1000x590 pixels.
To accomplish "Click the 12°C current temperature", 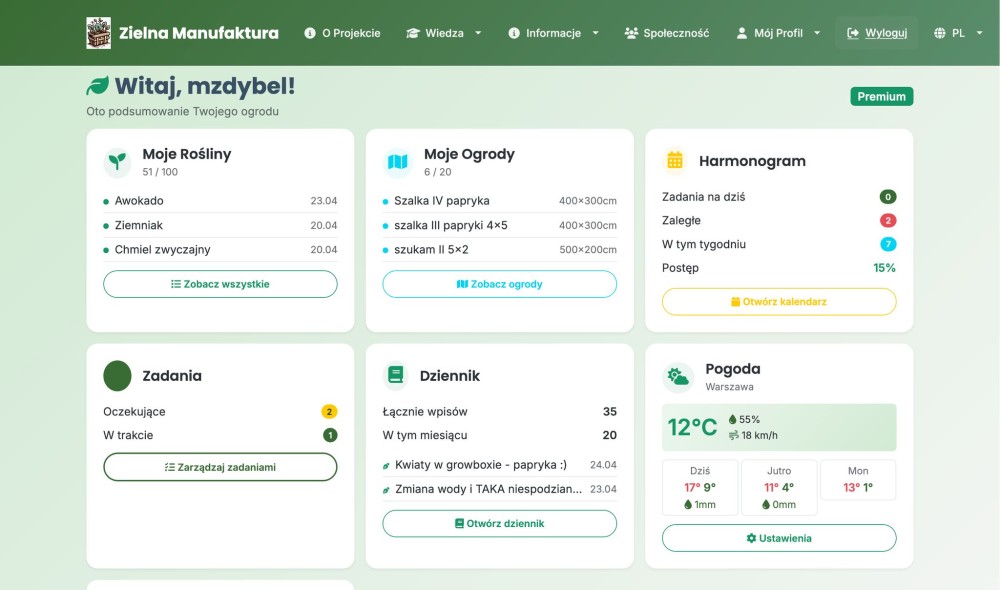I will [692, 427].
